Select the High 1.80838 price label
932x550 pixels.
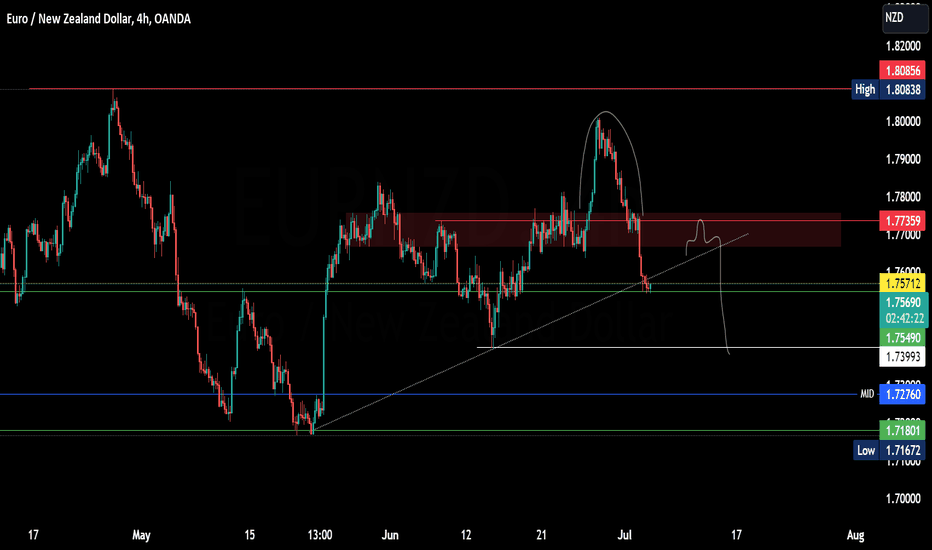click(x=889, y=90)
